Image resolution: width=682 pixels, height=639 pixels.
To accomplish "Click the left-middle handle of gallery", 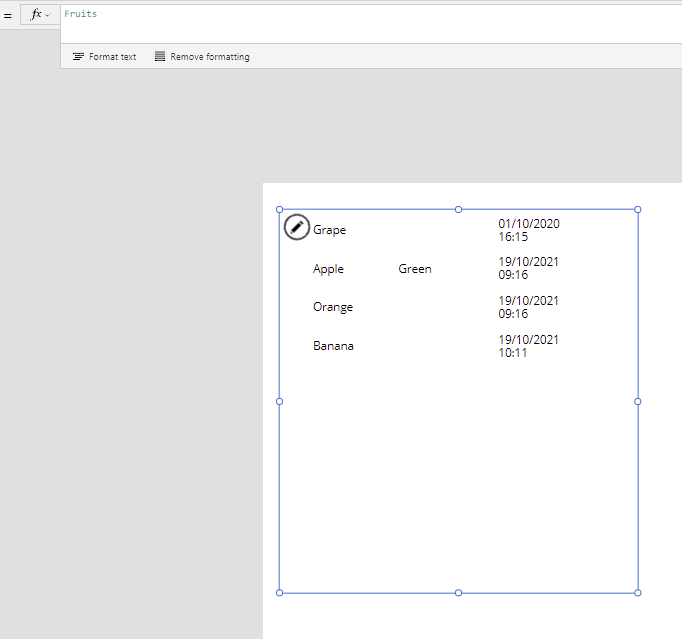I will (x=280, y=401).
